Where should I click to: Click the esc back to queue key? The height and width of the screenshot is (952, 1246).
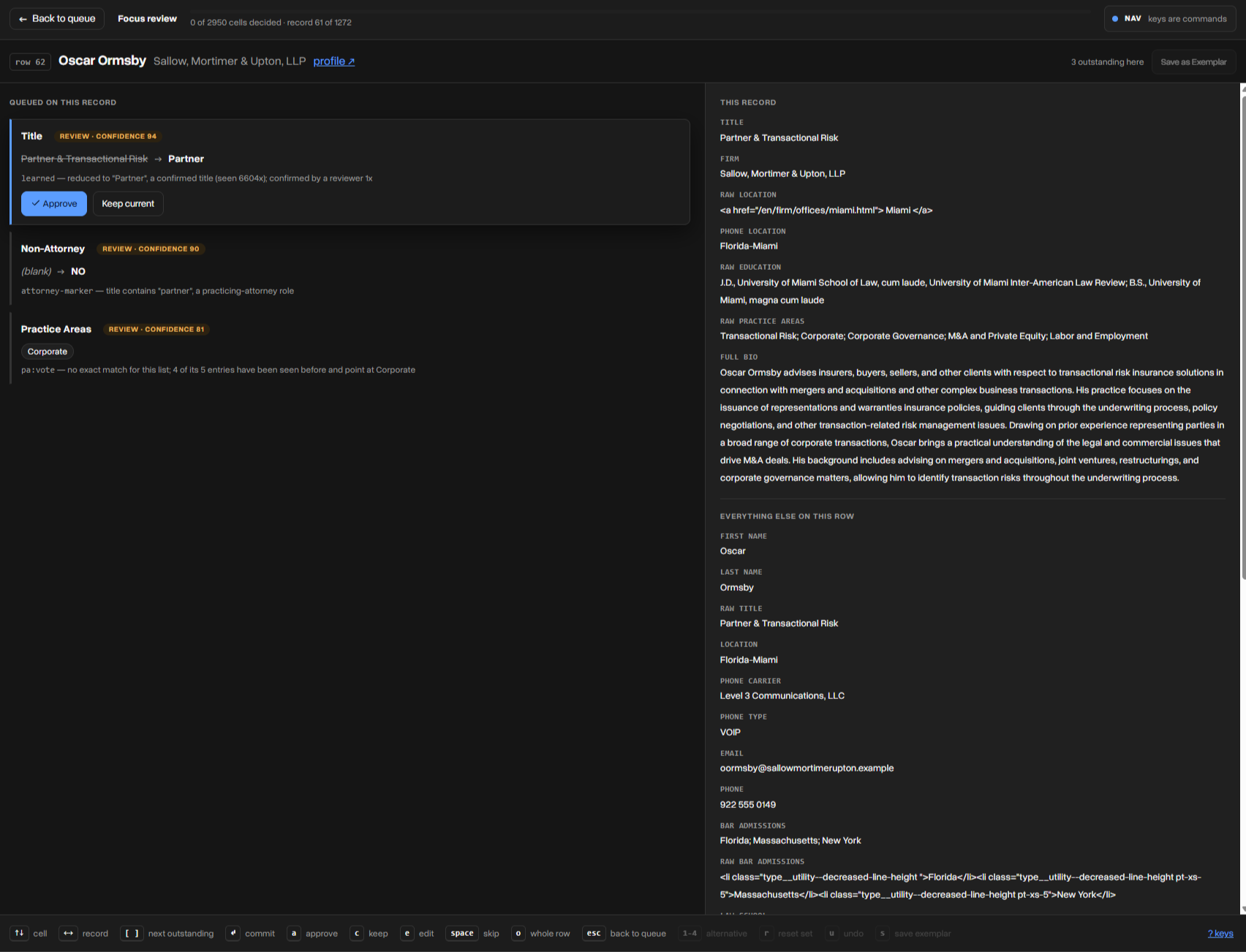click(x=594, y=934)
